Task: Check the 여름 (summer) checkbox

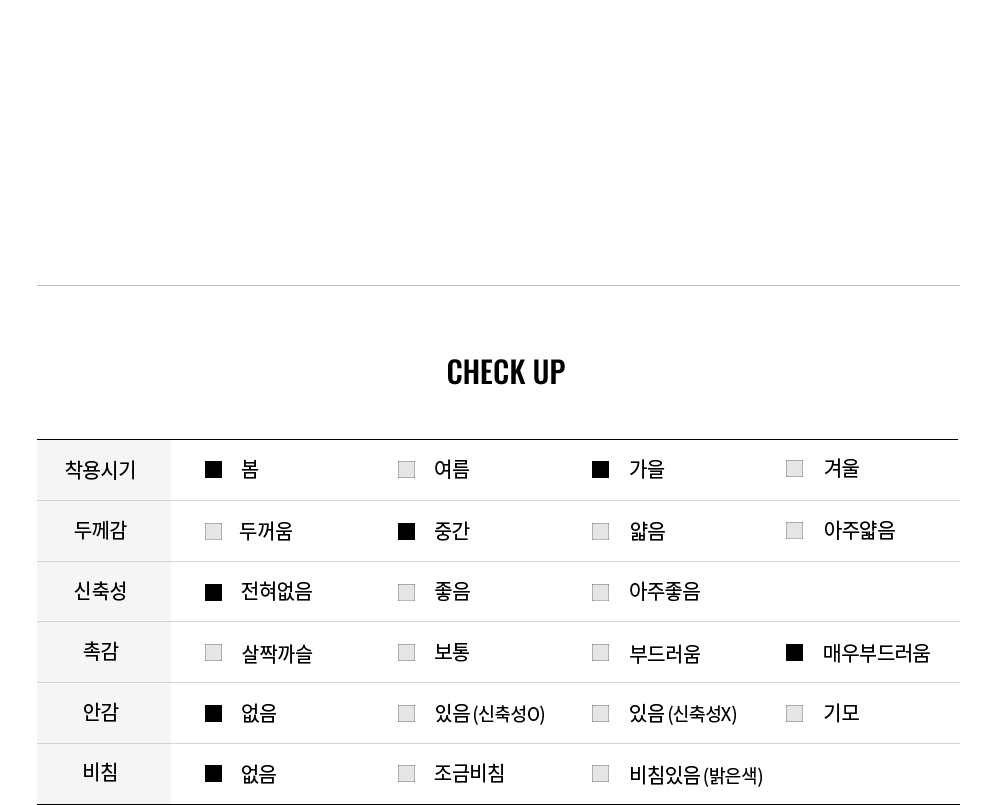Action: coord(406,470)
